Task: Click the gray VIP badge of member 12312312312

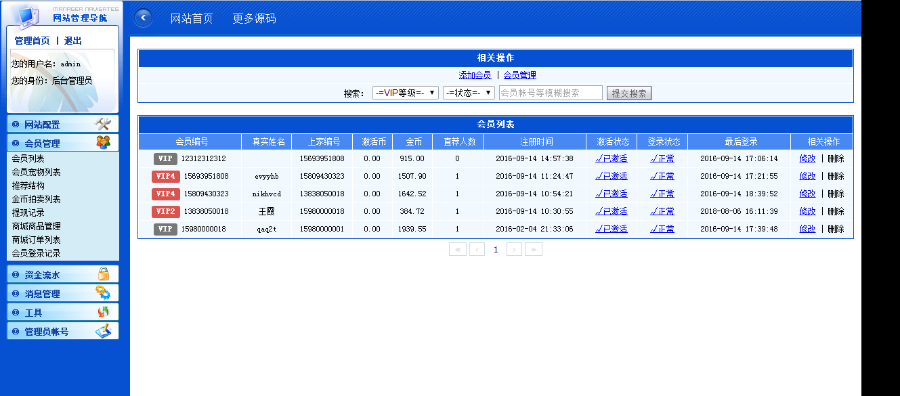Action: pos(165,159)
